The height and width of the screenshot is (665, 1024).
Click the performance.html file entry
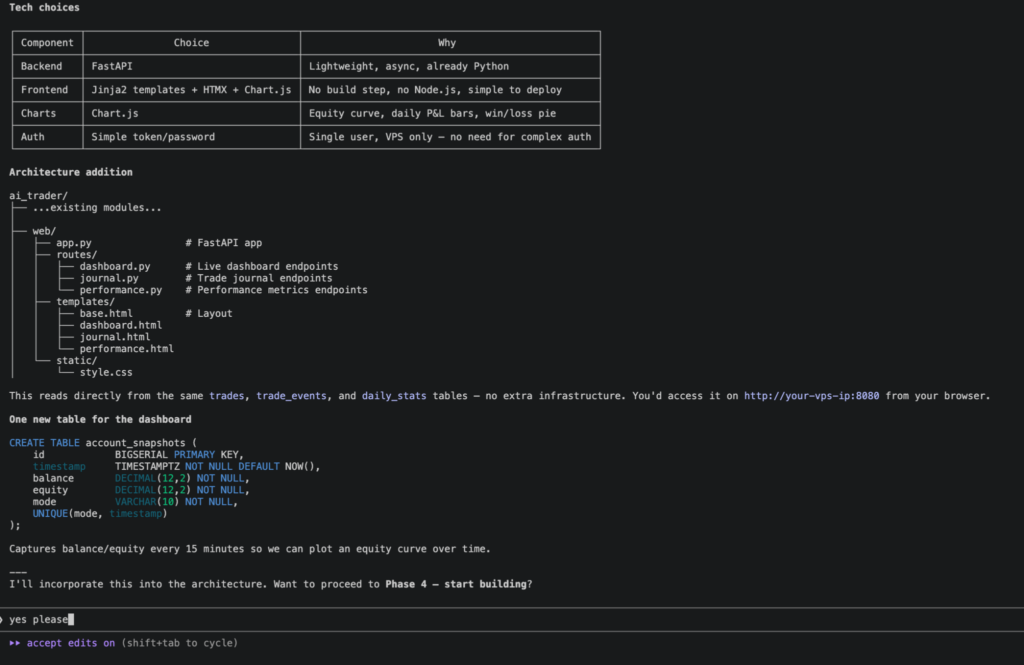126,349
